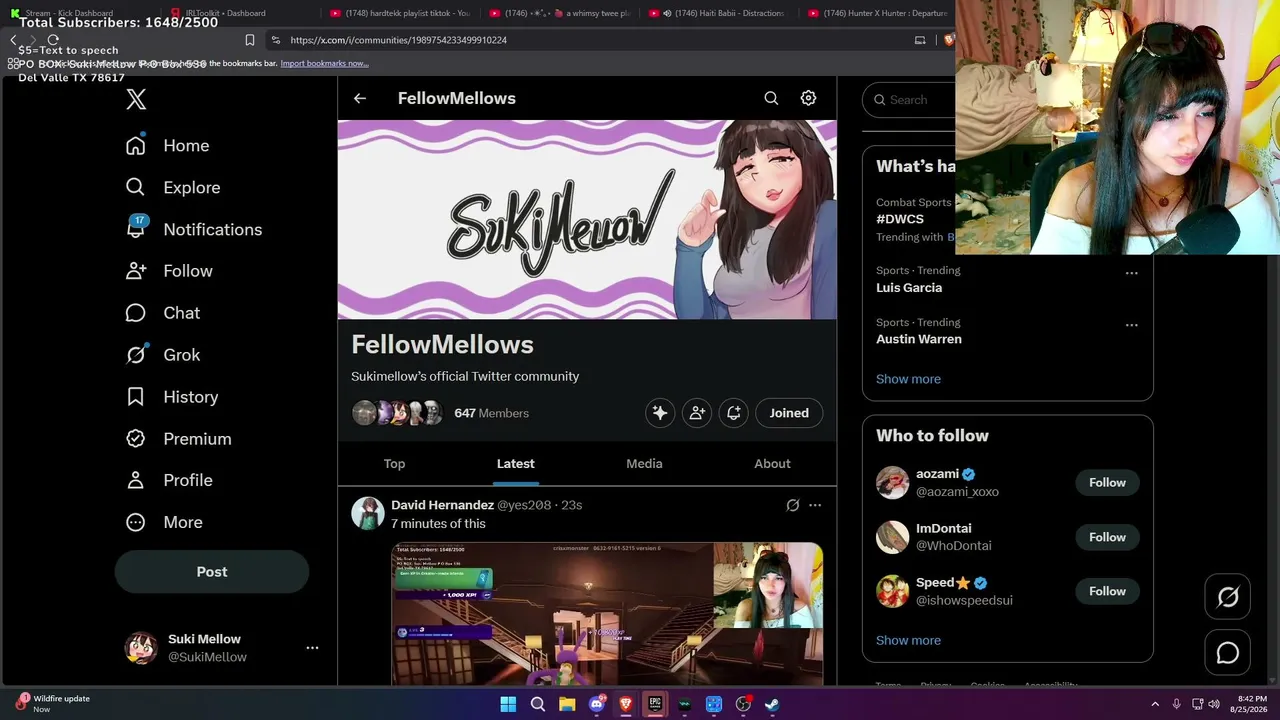Screen dimensions: 1280x720
Task: Search within the FellowMellows community
Action: (x=771, y=98)
